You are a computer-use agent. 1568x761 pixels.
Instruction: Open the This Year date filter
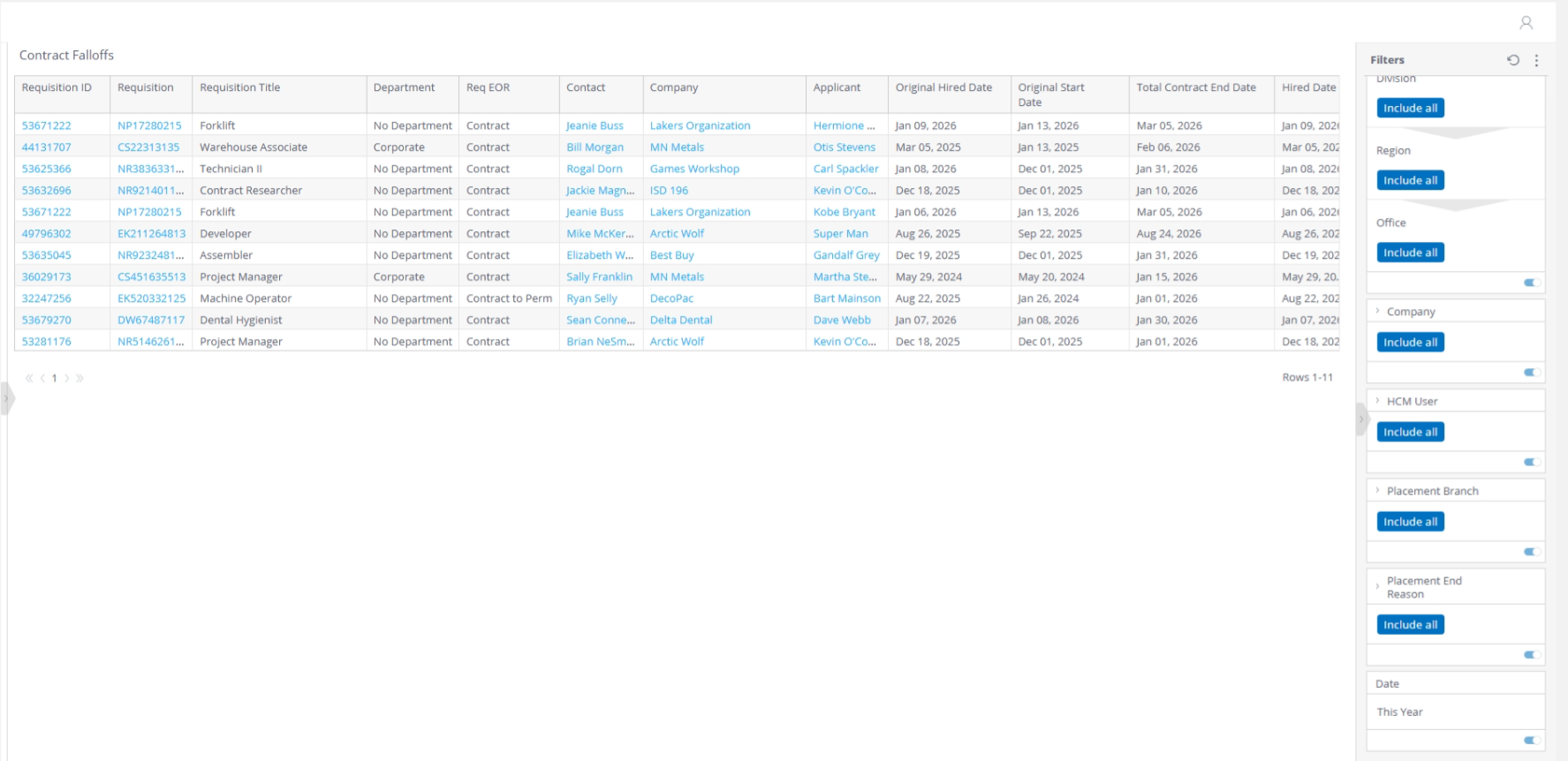tap(1399, 712)
